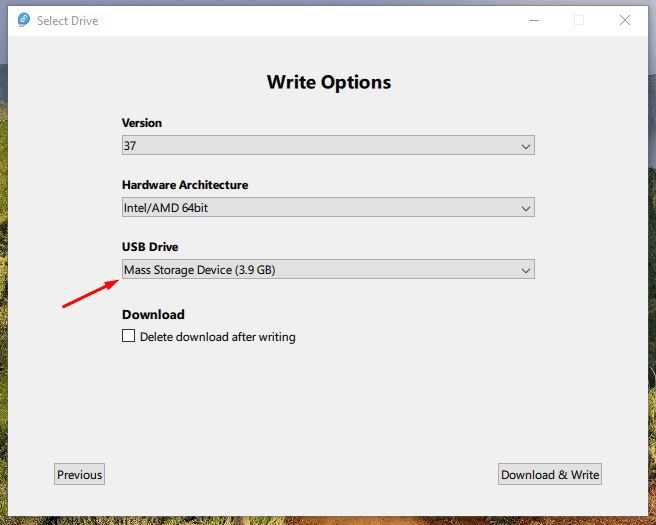Click the Hardware Architecture label
The width and height of the screenshot is (656, 525).
tap(185, 185)
